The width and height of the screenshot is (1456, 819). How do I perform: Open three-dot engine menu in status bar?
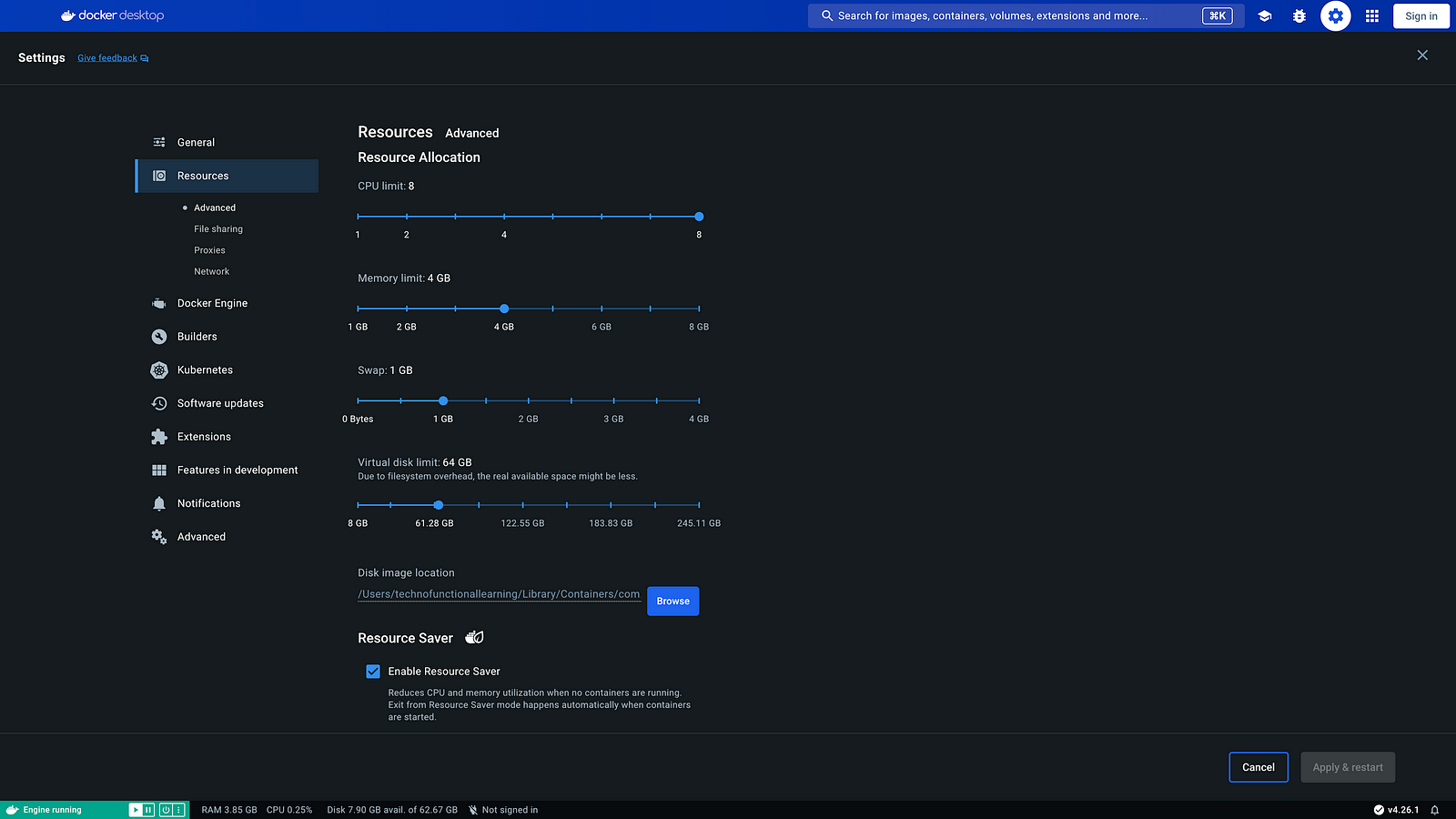[x=178, y=810]
